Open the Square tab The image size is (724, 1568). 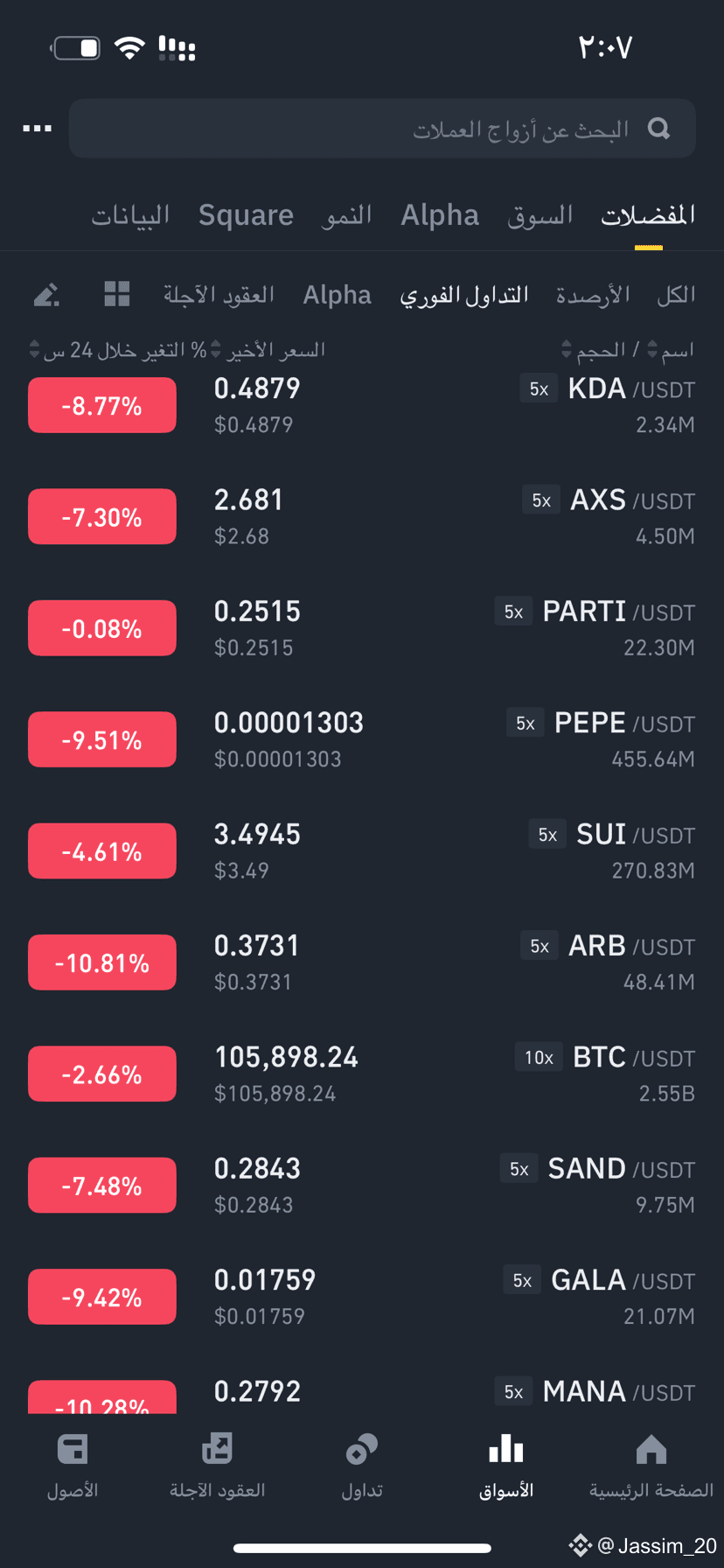246,215
